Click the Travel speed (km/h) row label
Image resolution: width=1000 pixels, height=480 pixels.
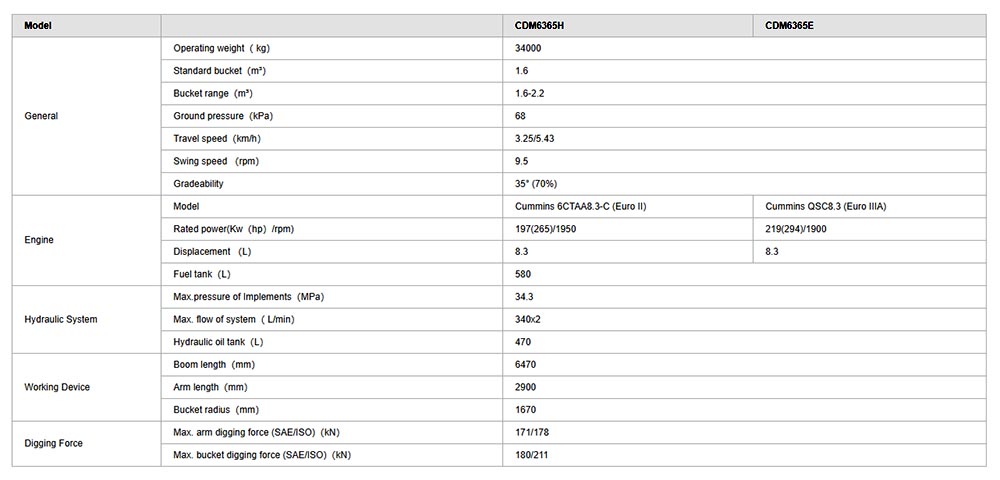[x=217, y=138]
